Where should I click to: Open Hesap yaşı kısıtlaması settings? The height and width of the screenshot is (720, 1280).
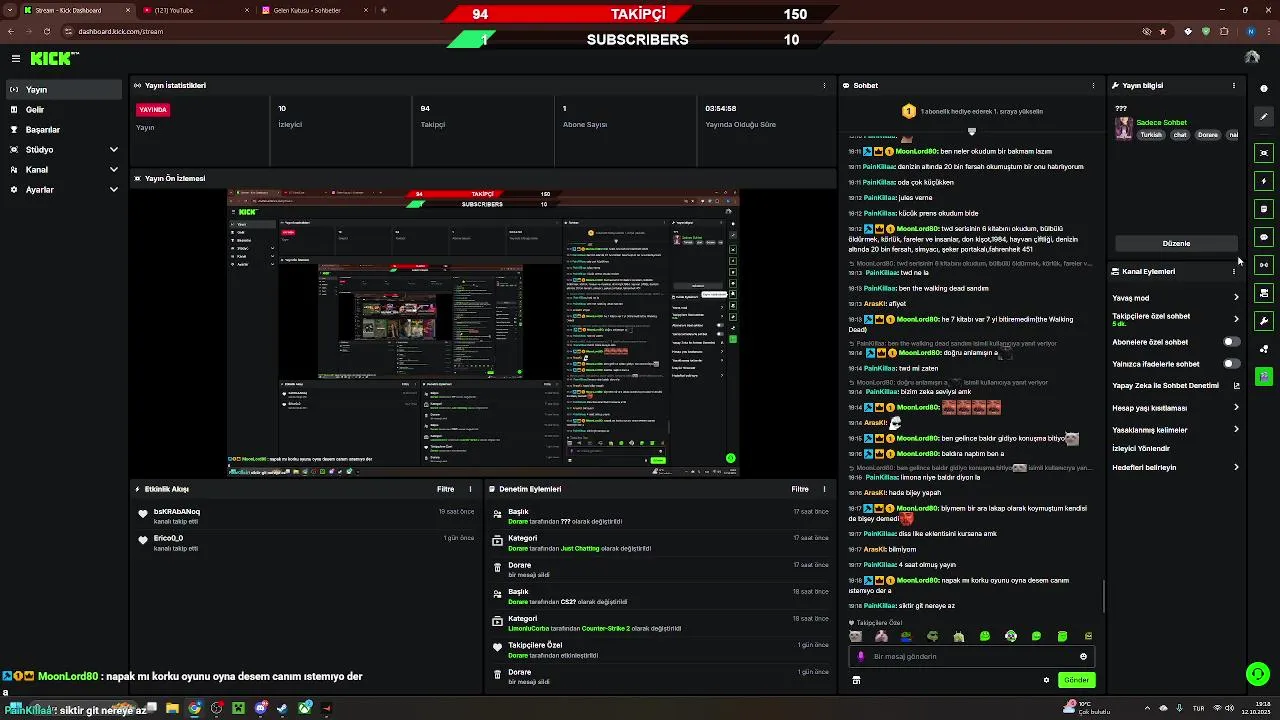[1176, 408]
